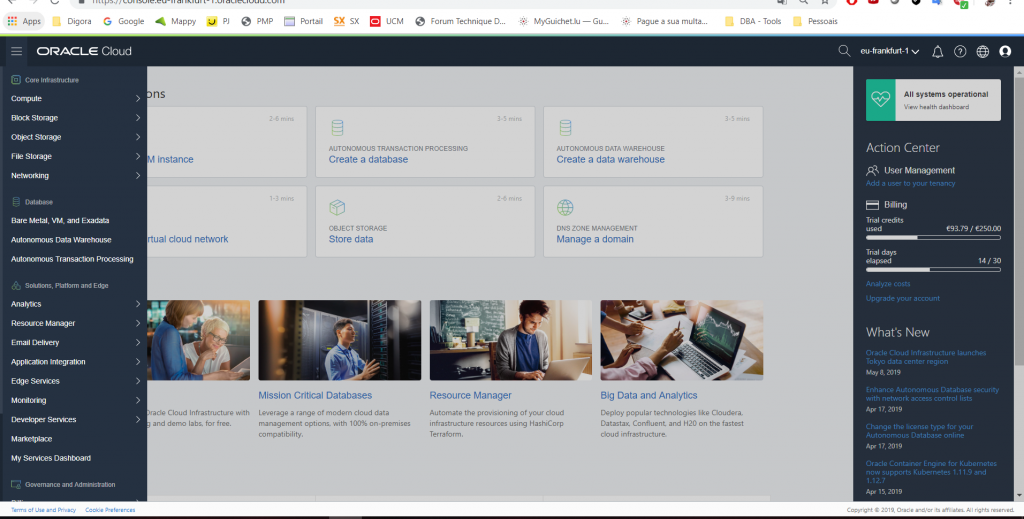Open the user profile avatar
Screen dimensions: 1024x519
[x=1005, y=52]
